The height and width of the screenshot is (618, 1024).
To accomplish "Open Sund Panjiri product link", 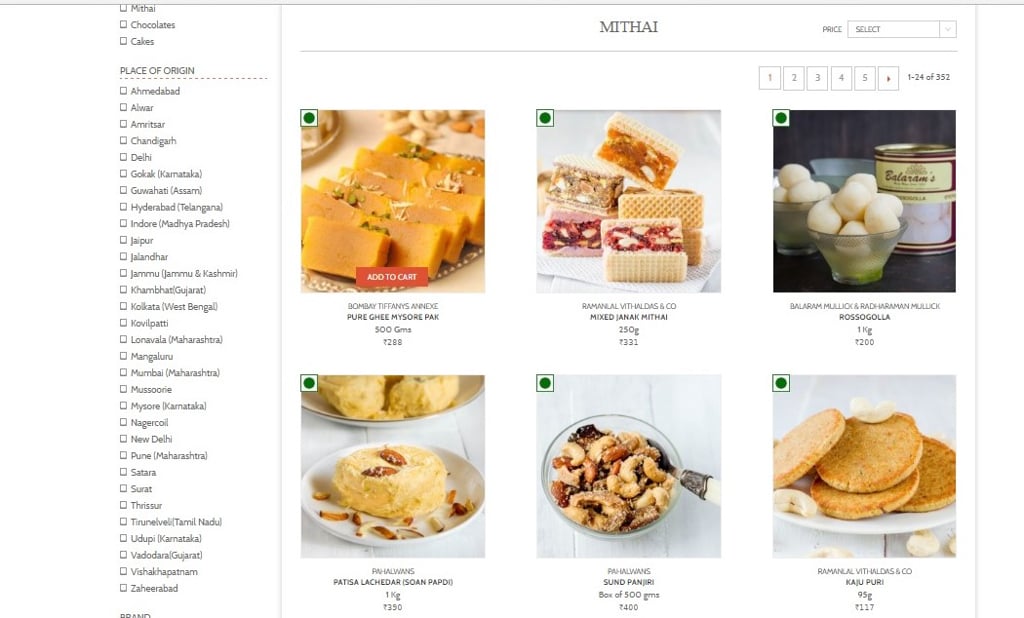I will pos(629,582).
